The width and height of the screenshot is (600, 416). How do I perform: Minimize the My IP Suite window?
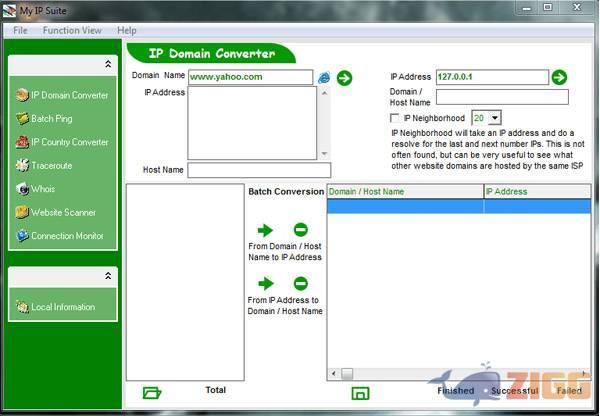coord(527,8)
